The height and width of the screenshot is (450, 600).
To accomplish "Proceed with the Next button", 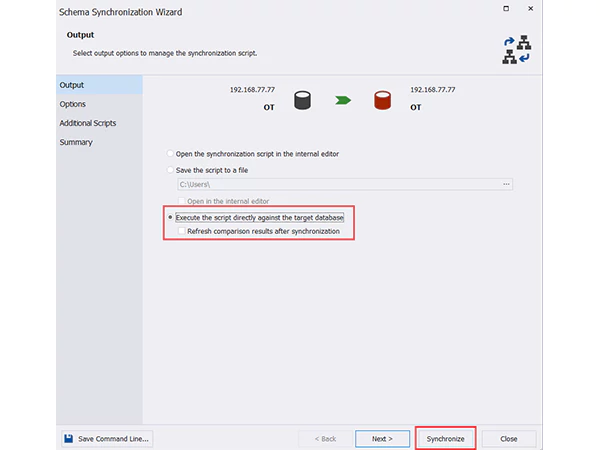I will click(x=382, y=439).
